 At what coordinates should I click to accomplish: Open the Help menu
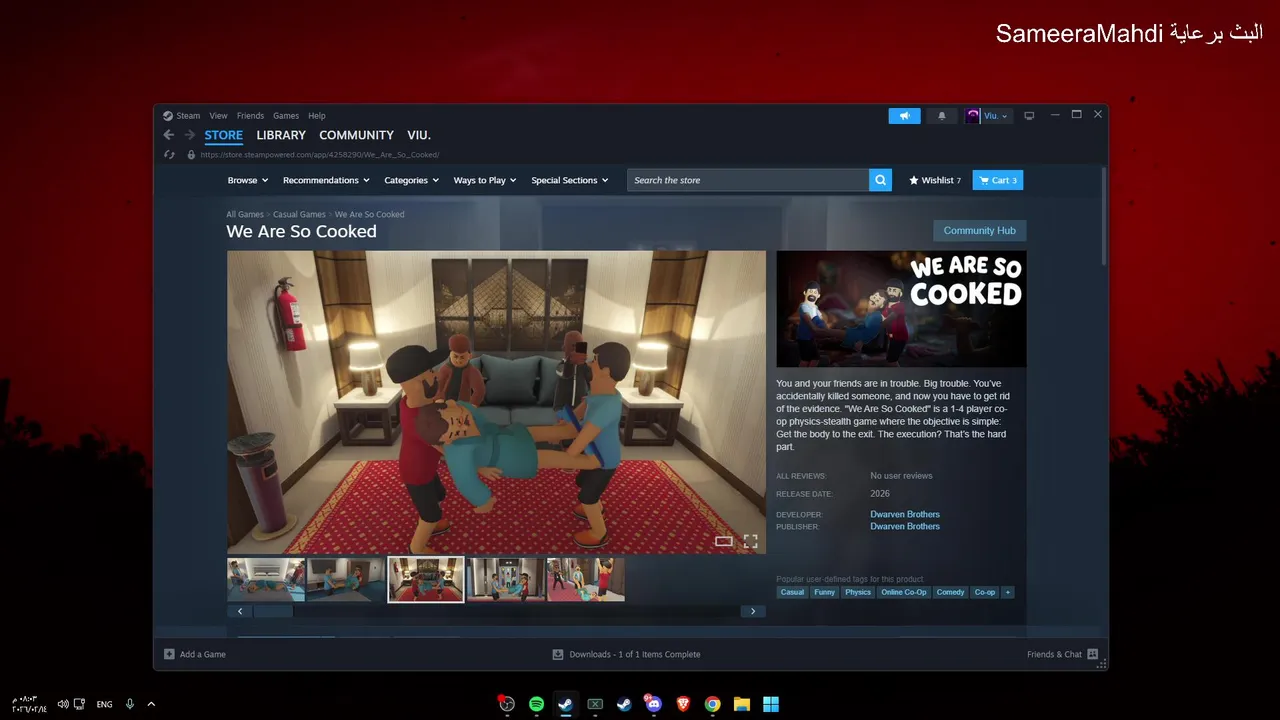[x=317, y=116]
